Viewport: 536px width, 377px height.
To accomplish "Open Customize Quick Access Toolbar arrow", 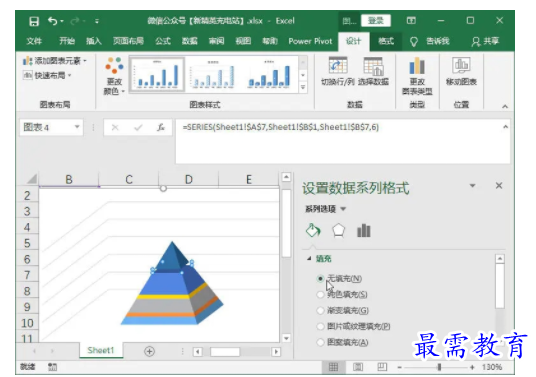I will point(97,22).
